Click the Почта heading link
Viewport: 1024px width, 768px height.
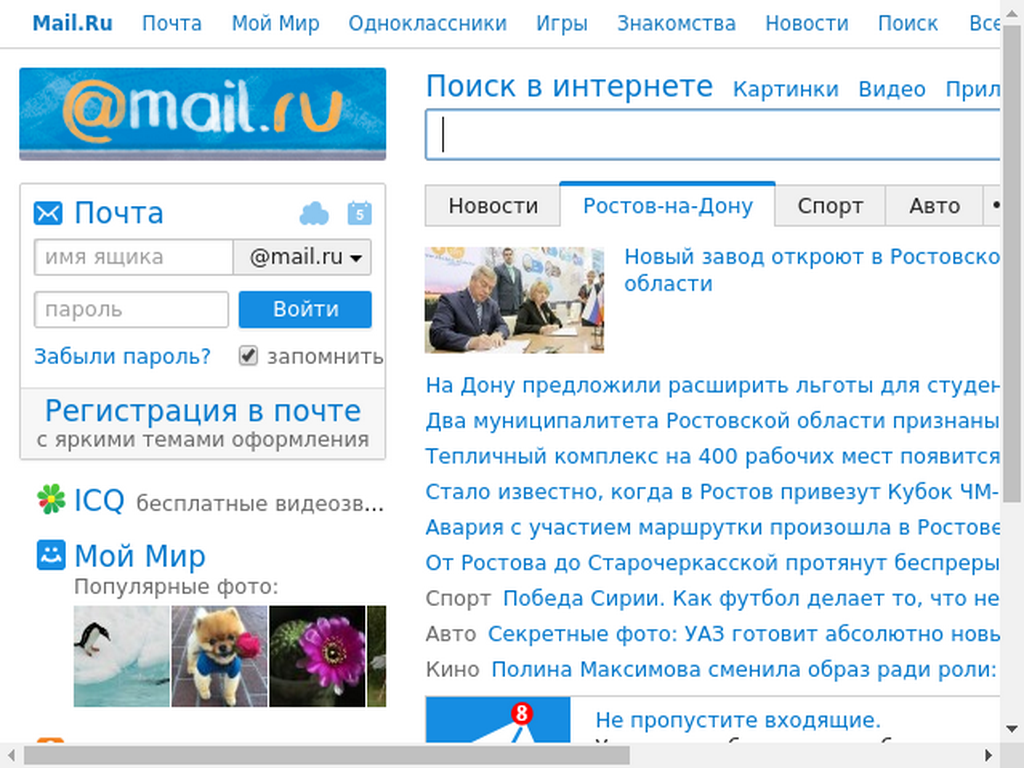(119, 214)
